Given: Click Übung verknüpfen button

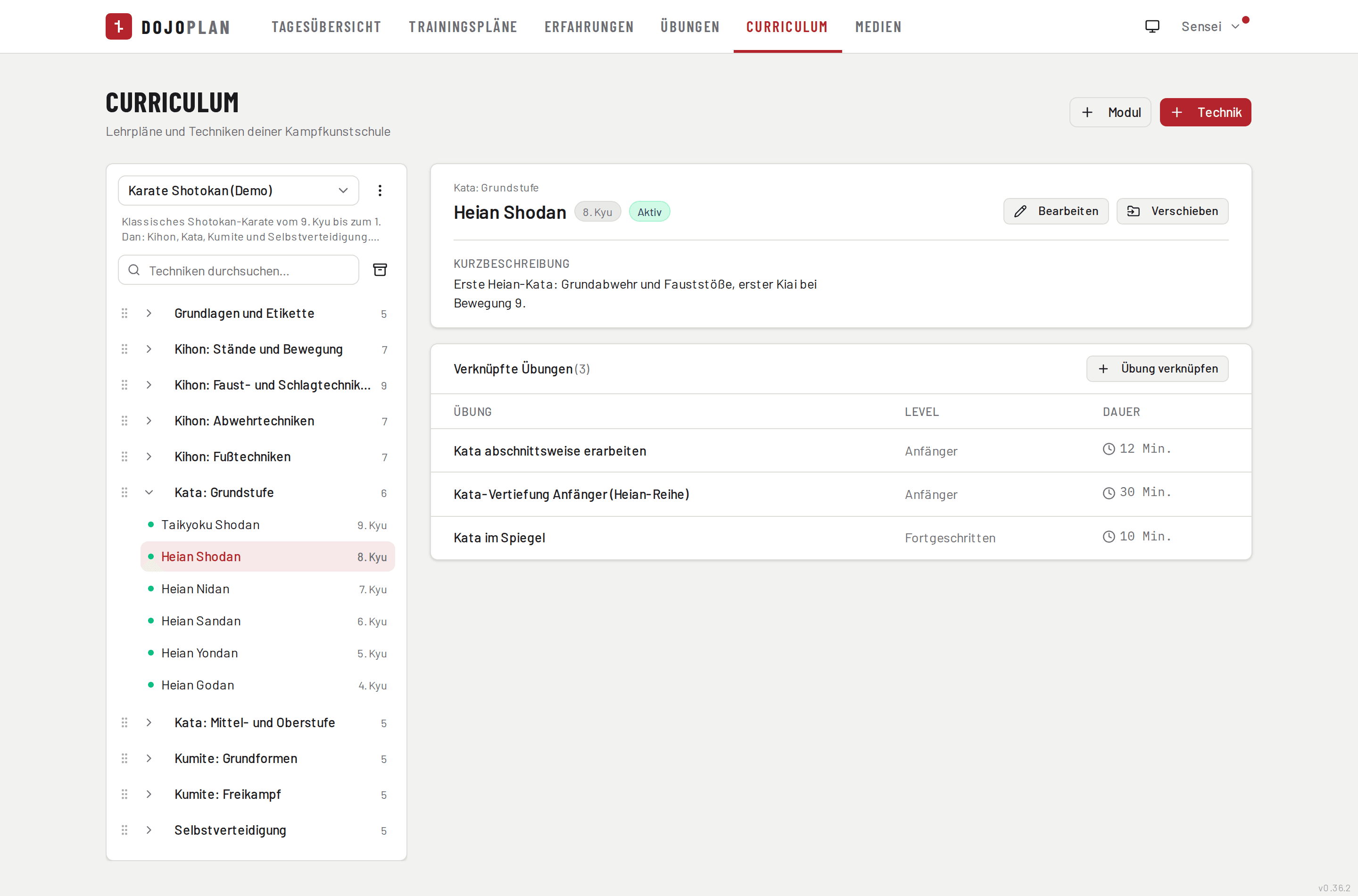Looking at the screenshot, I should 1158,369.
